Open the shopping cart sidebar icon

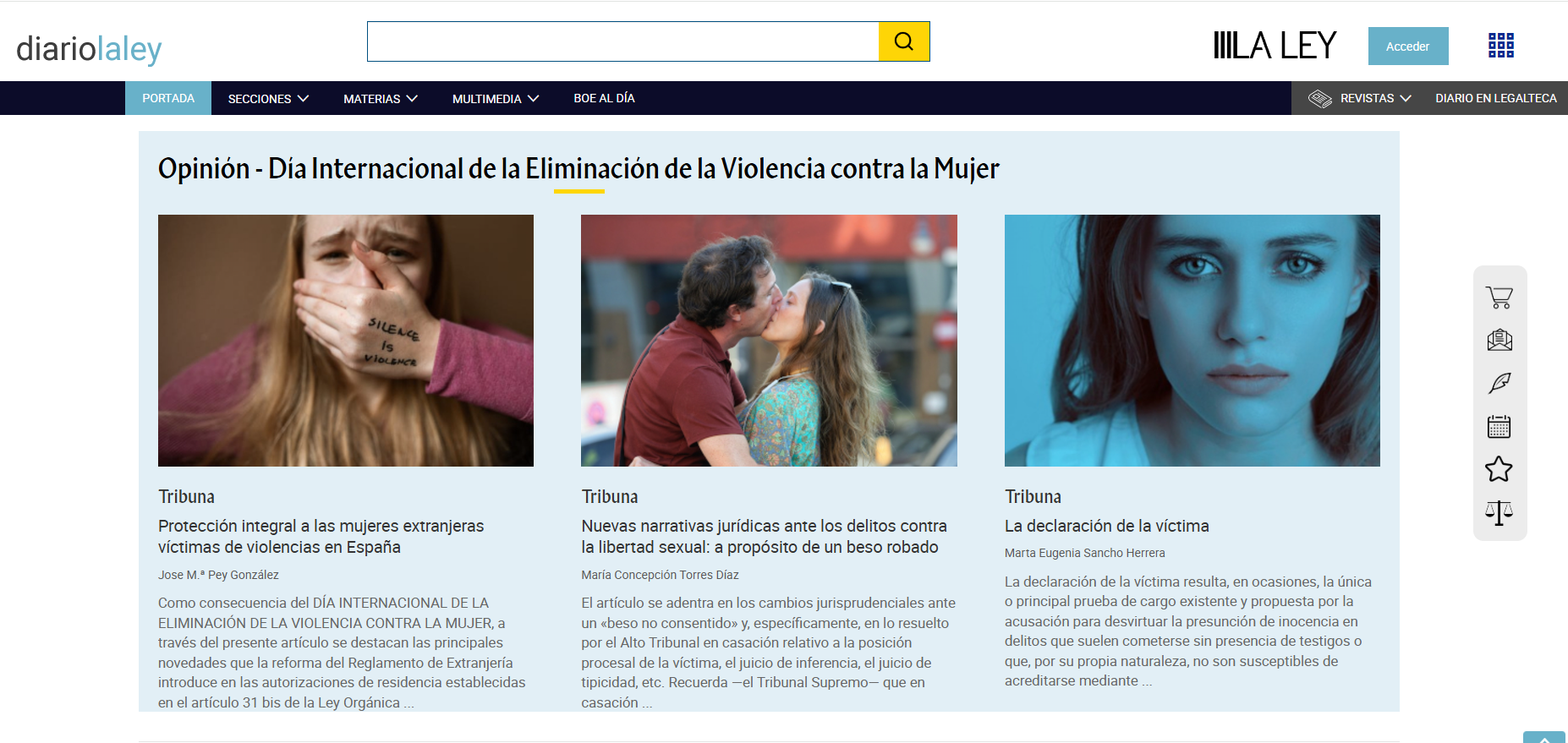(x=1499, y=298)
